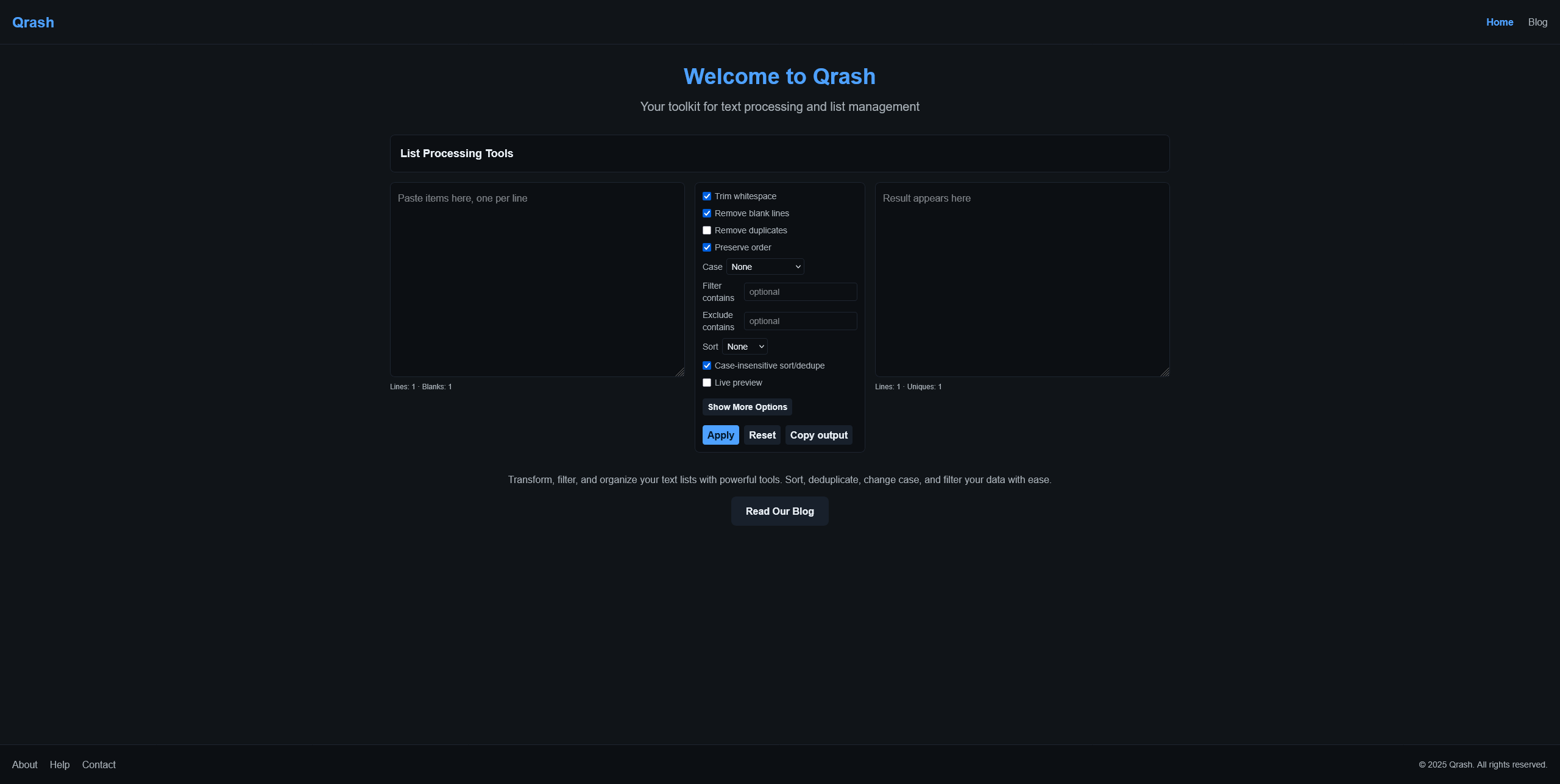Open the Sort dropdown
Viewport: 1560px width, 784px height.
[x=745, y=347]
